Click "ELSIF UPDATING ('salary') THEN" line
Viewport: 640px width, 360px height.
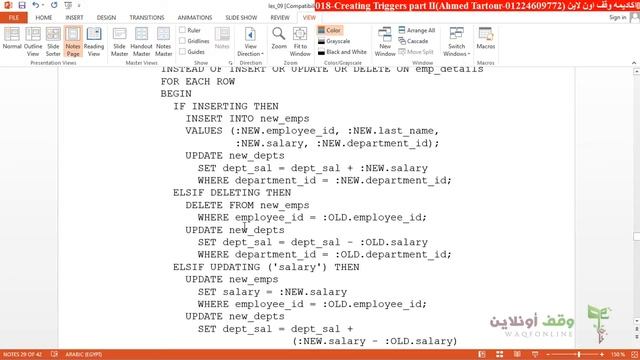click(266, 267)
